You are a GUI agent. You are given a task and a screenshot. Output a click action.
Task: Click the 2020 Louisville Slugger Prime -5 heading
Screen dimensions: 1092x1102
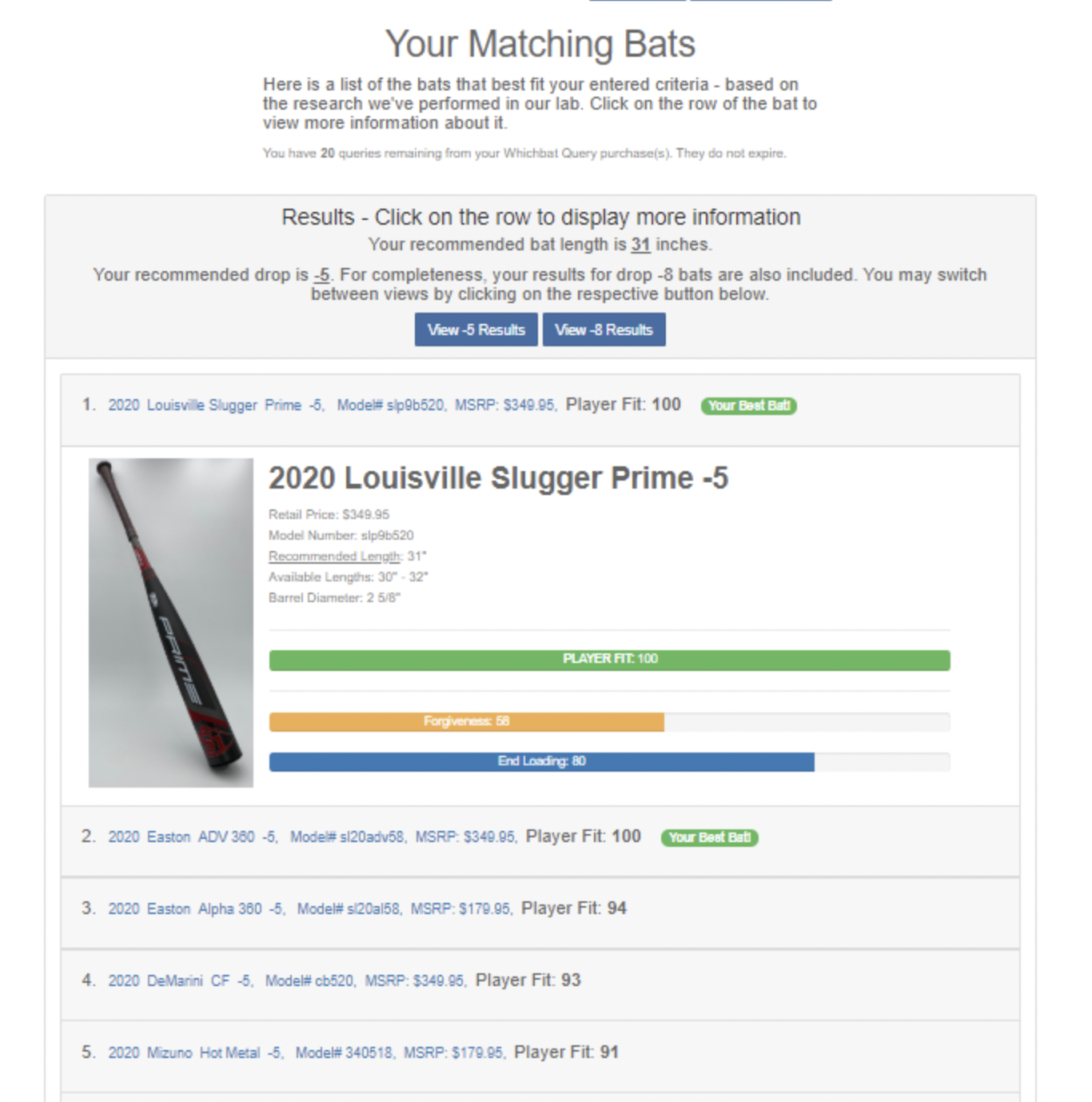point(498,478)
